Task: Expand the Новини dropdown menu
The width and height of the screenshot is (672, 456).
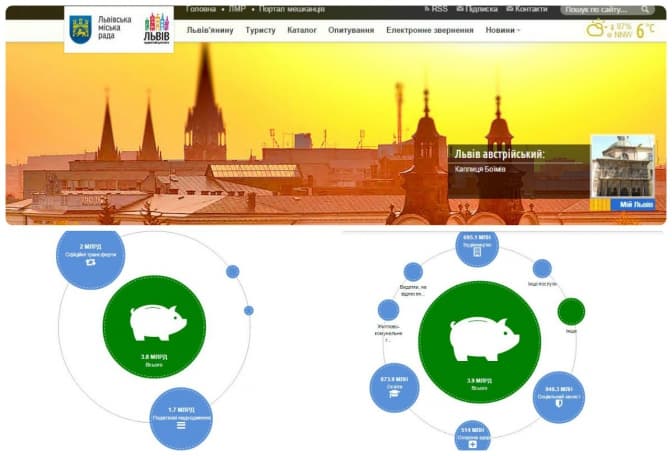Action: [503, 30]
